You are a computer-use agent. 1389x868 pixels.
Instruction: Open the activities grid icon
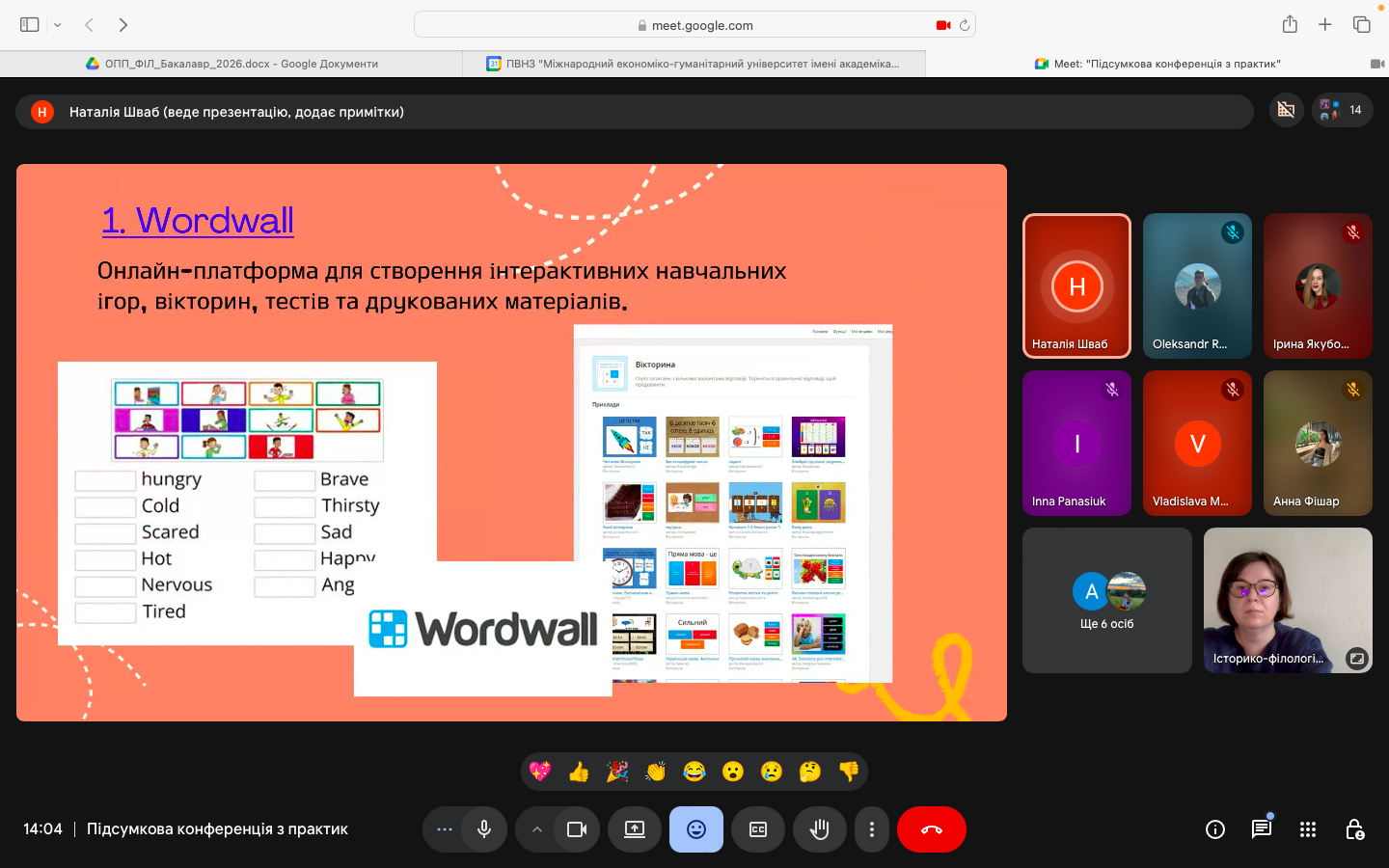[1307, 829]
